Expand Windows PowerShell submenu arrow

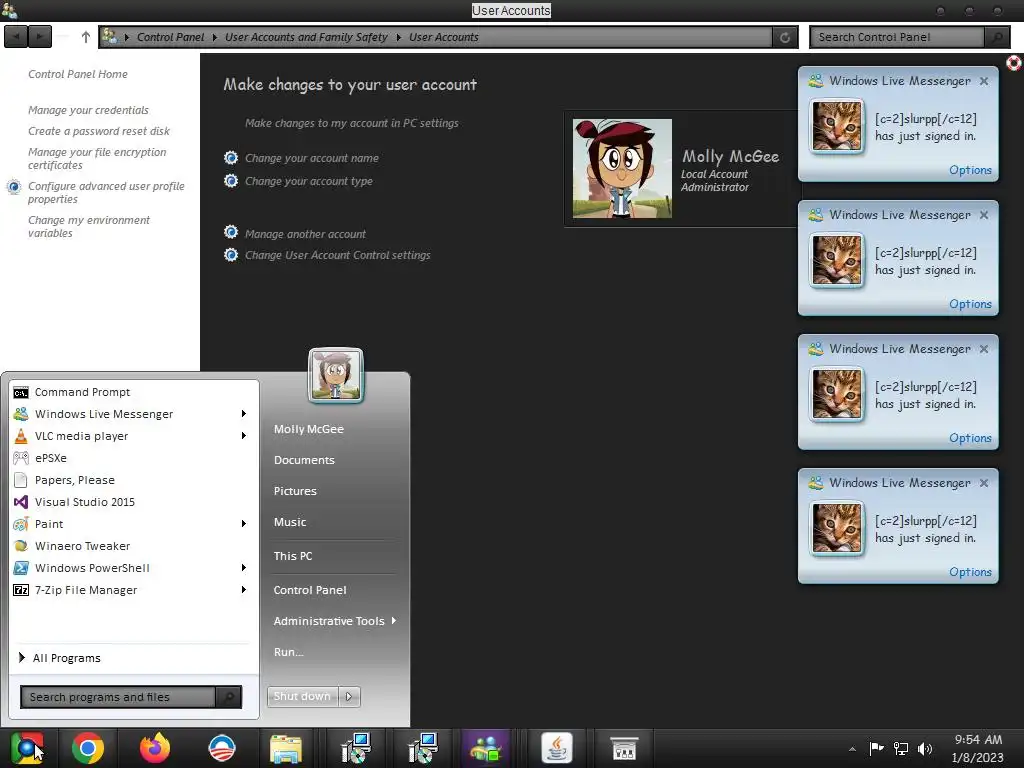pos(244,568)
